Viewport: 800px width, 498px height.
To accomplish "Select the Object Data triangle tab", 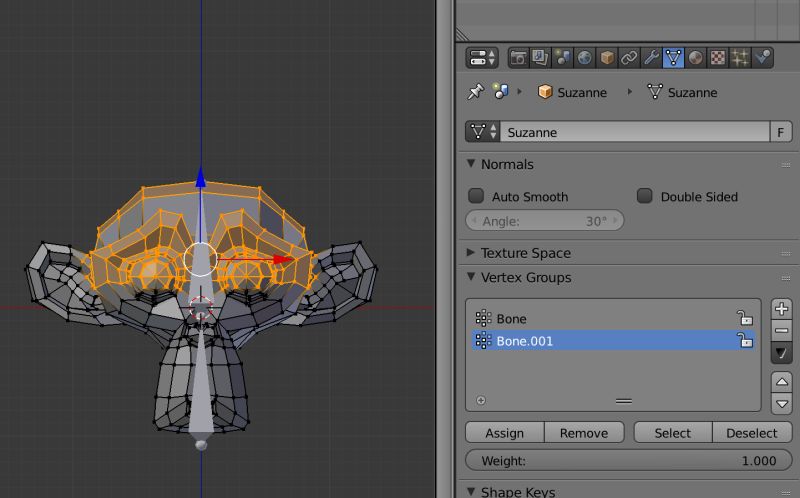I will (x=673, y=58).
